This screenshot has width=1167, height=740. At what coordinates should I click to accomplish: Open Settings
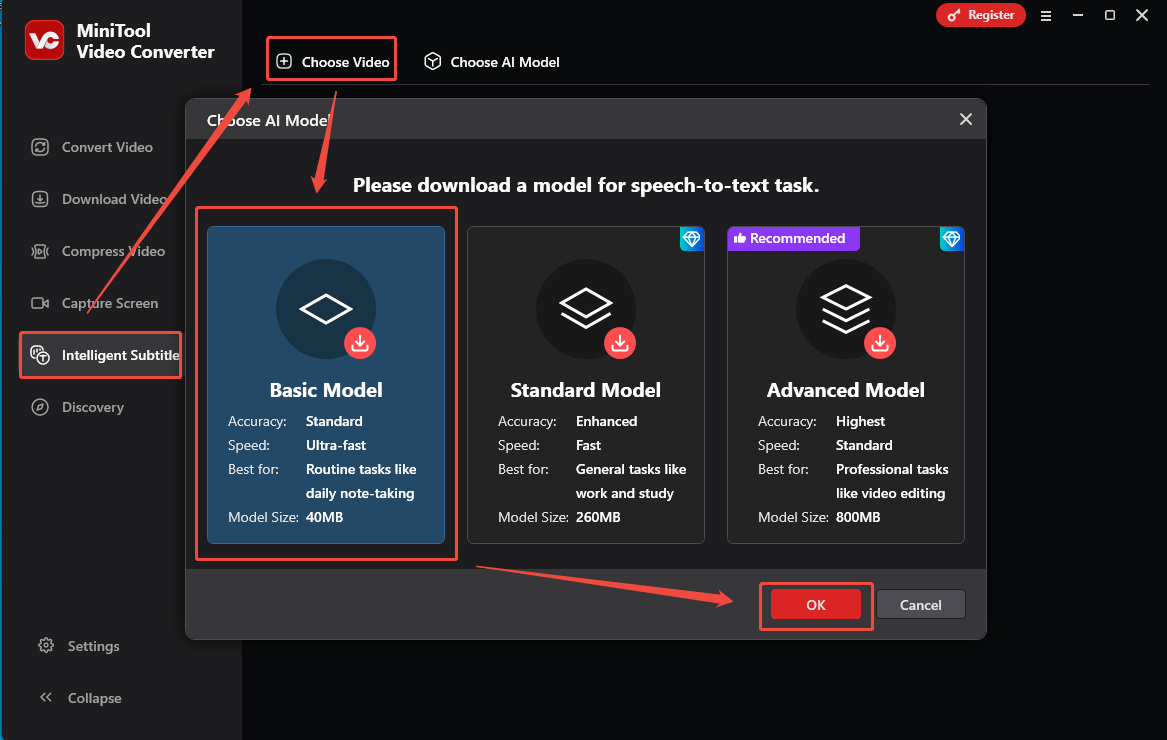(79, 646)
